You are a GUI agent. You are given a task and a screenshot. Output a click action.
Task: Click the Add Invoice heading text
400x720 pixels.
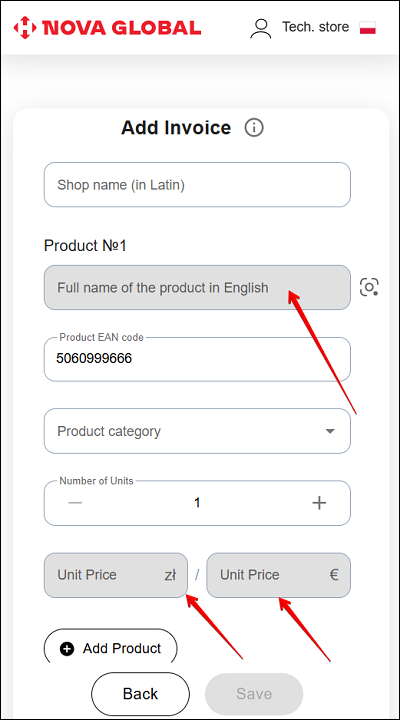coord(176,128)
